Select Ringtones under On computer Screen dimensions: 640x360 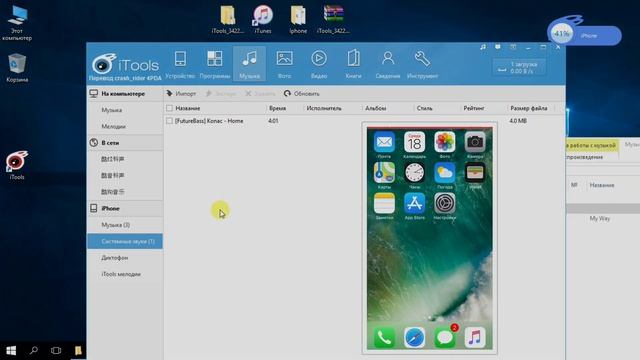coord(113,127)
